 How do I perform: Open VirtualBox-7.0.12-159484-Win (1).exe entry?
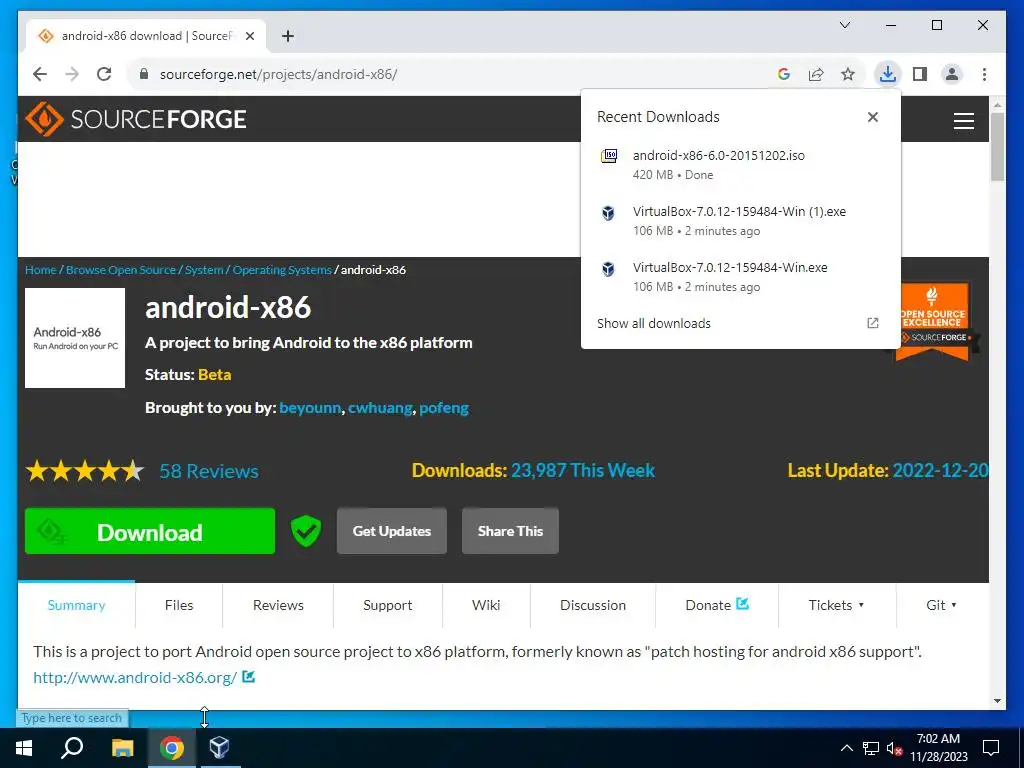(x=741, y=221)
